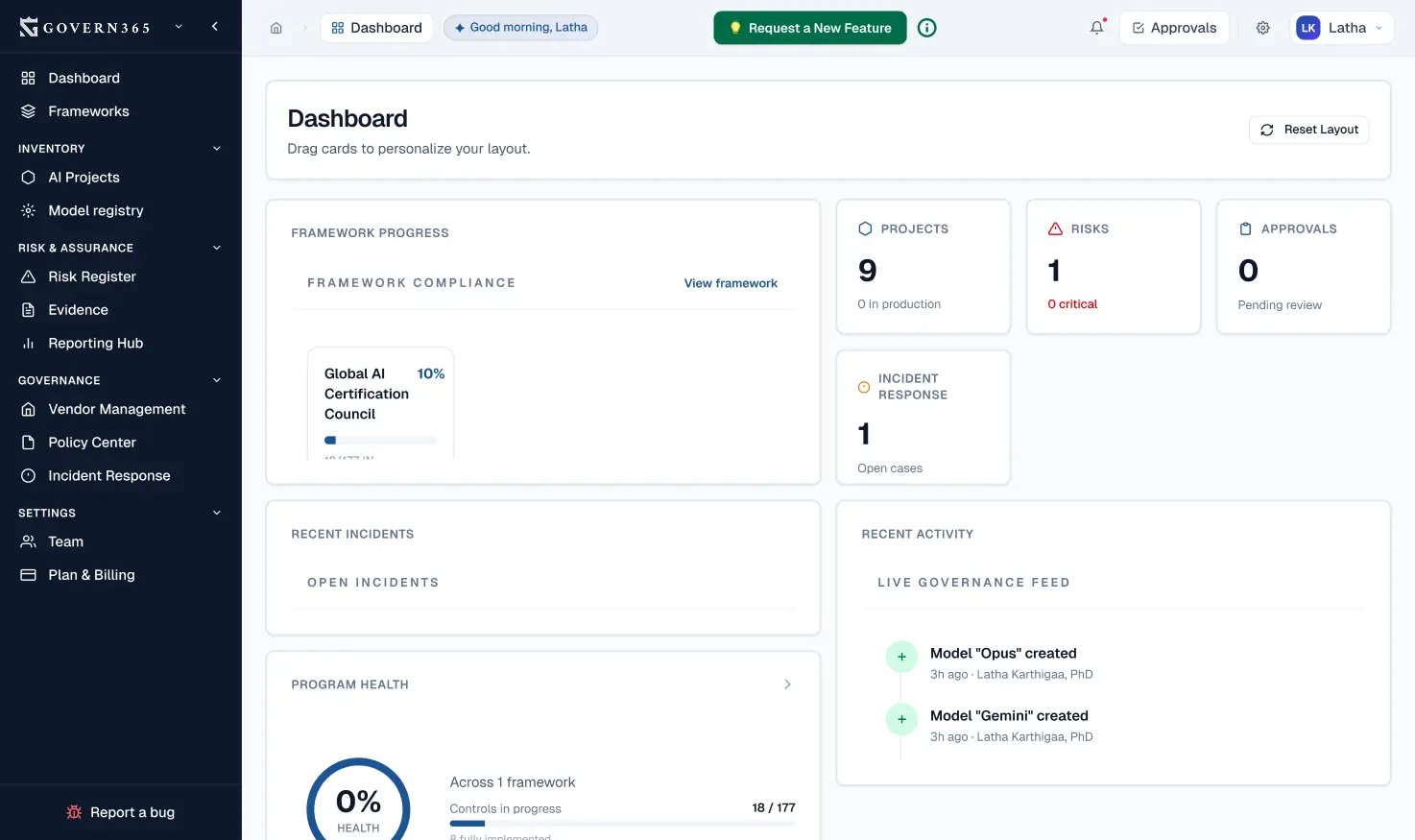Click the View framework link
Image resolution: width=1415 pixels, height=840 pixels.
[730, 283]
